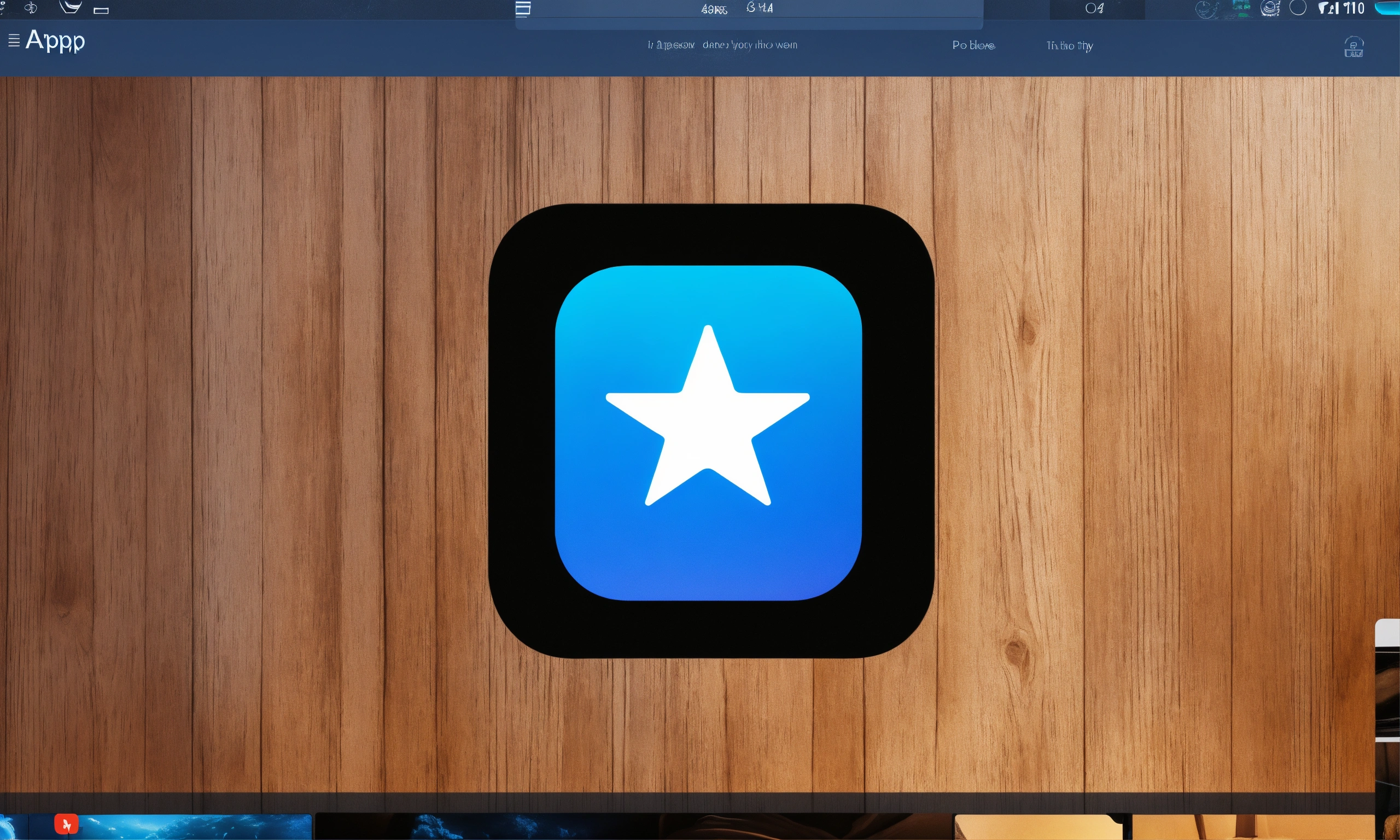Click the spiral icon in status area
The width and height of the screenshot is (1400, 840).
(x=1270, y=9)
